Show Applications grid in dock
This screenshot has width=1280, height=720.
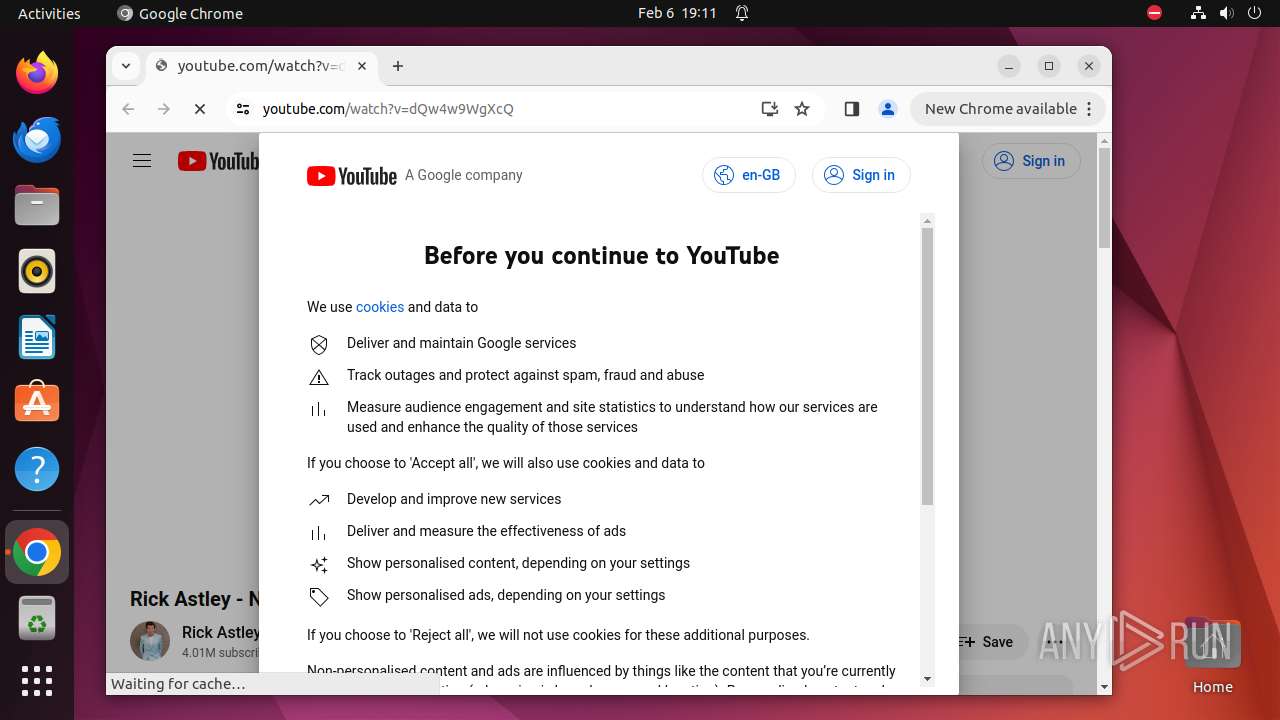coord(37,681)
